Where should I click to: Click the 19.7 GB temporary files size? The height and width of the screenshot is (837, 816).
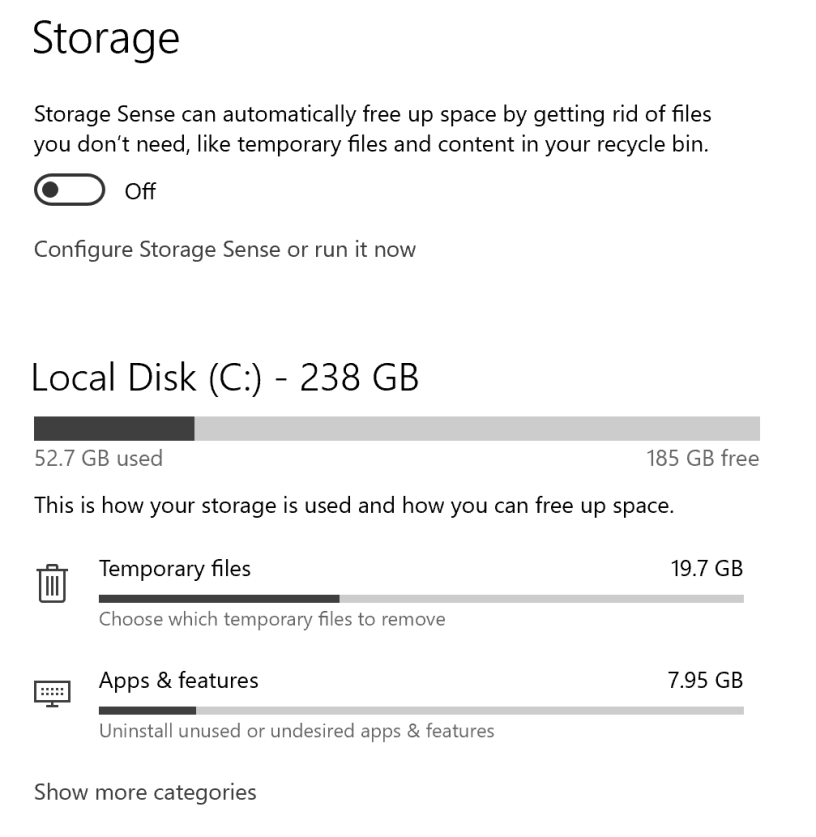(706, 569)
